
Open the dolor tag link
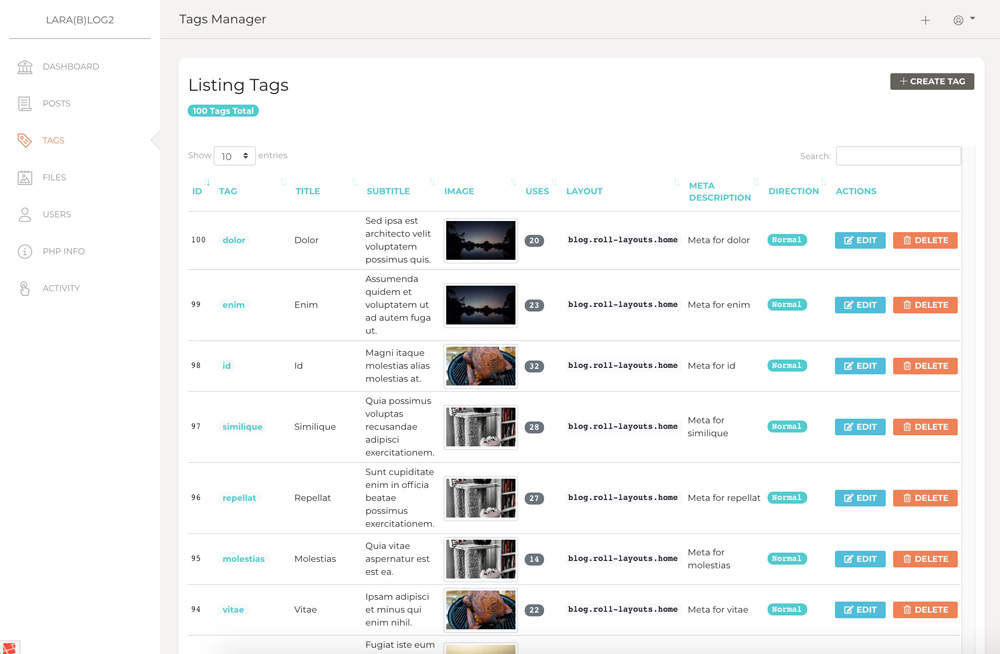click(232, 240)
